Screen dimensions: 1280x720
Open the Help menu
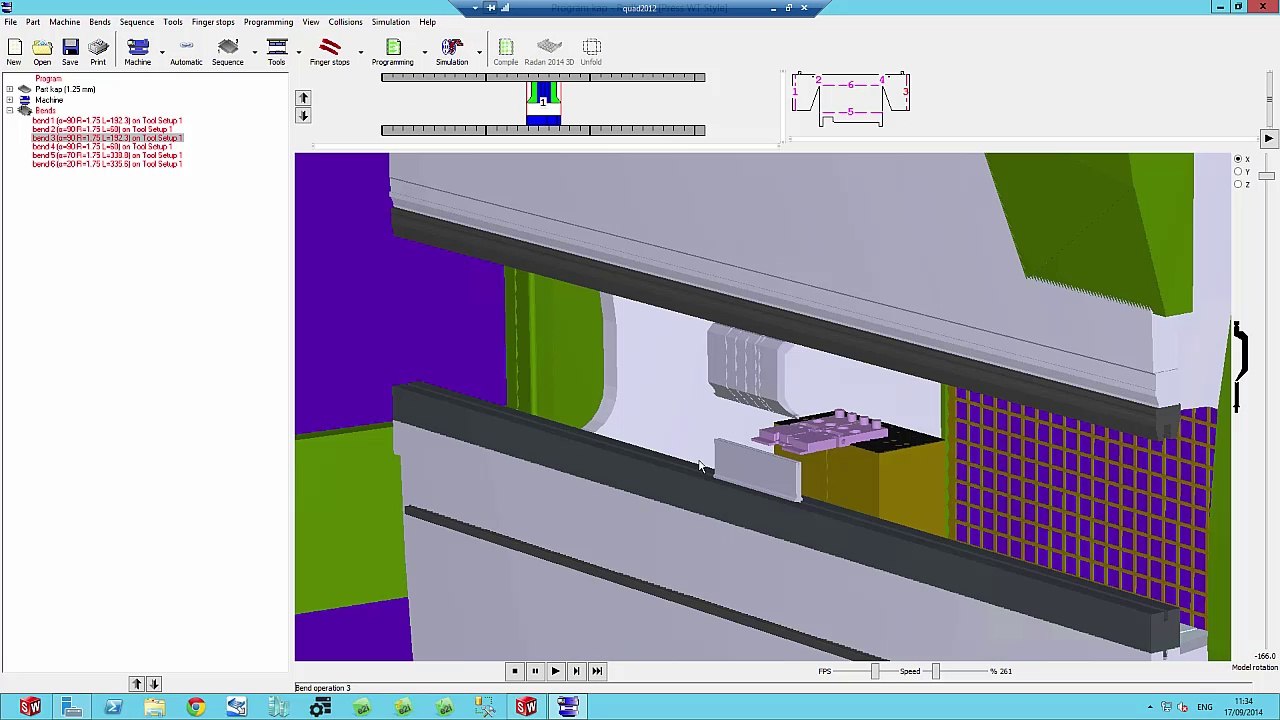427,22
